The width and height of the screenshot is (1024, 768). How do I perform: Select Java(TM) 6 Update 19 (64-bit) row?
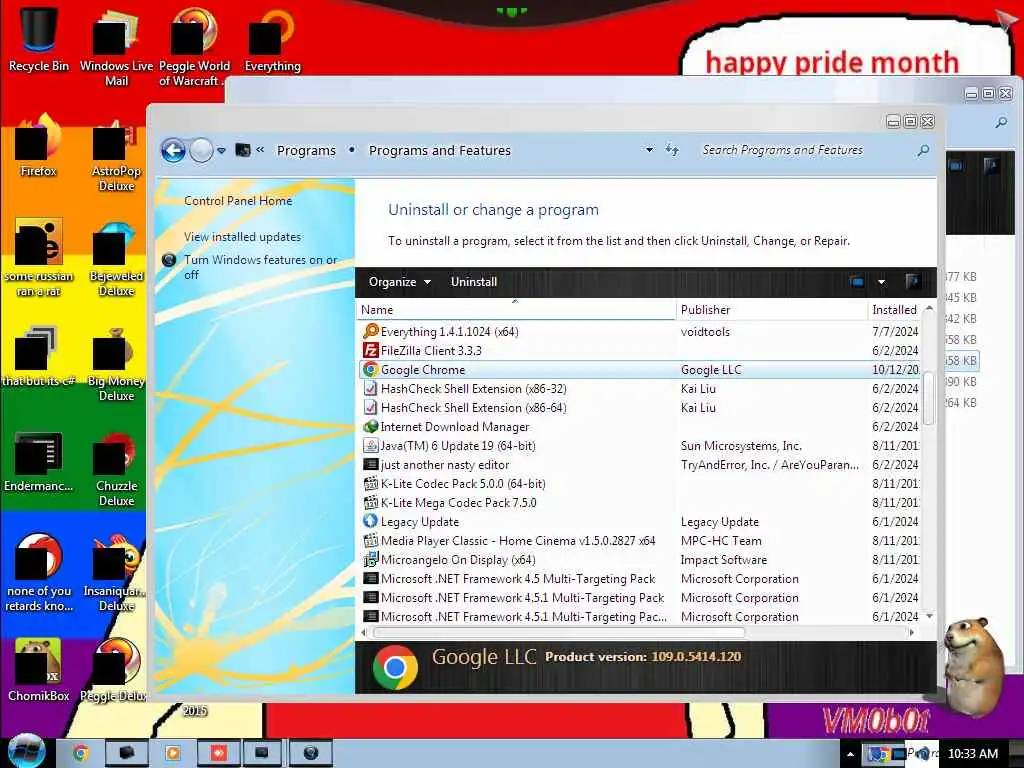point(640,446)
